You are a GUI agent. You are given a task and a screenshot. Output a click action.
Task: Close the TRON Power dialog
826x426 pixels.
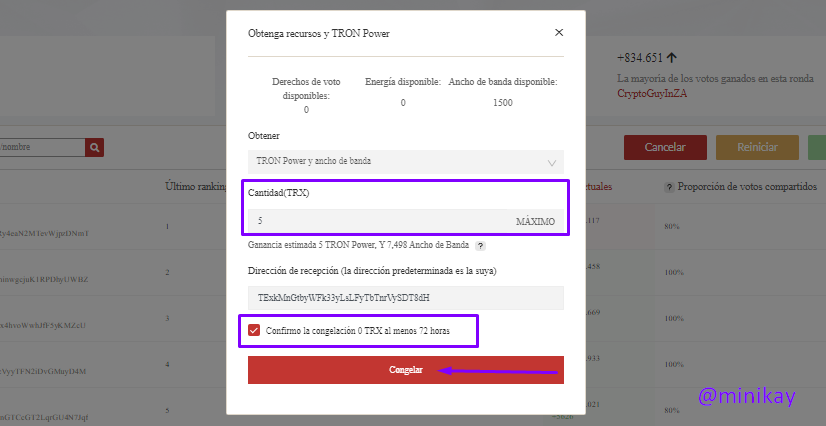point(559,33)
